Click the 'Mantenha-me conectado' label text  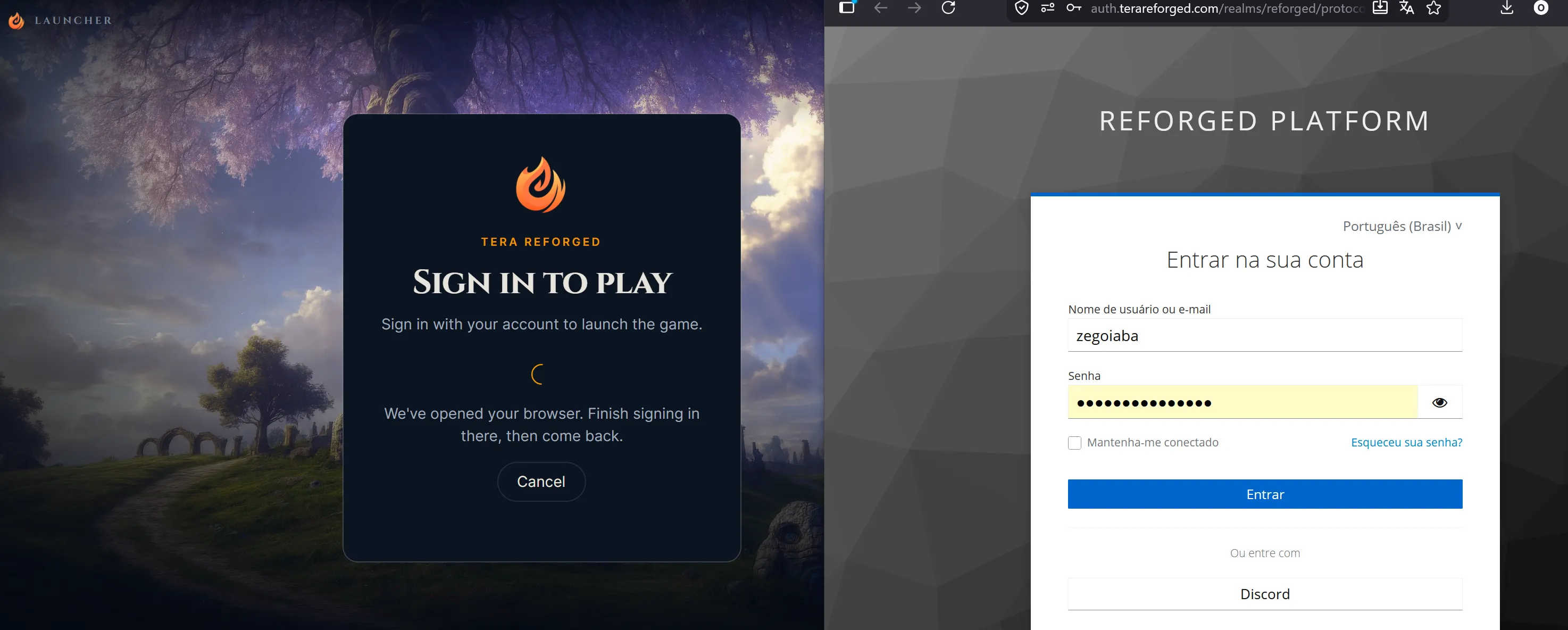point(1152,443)
